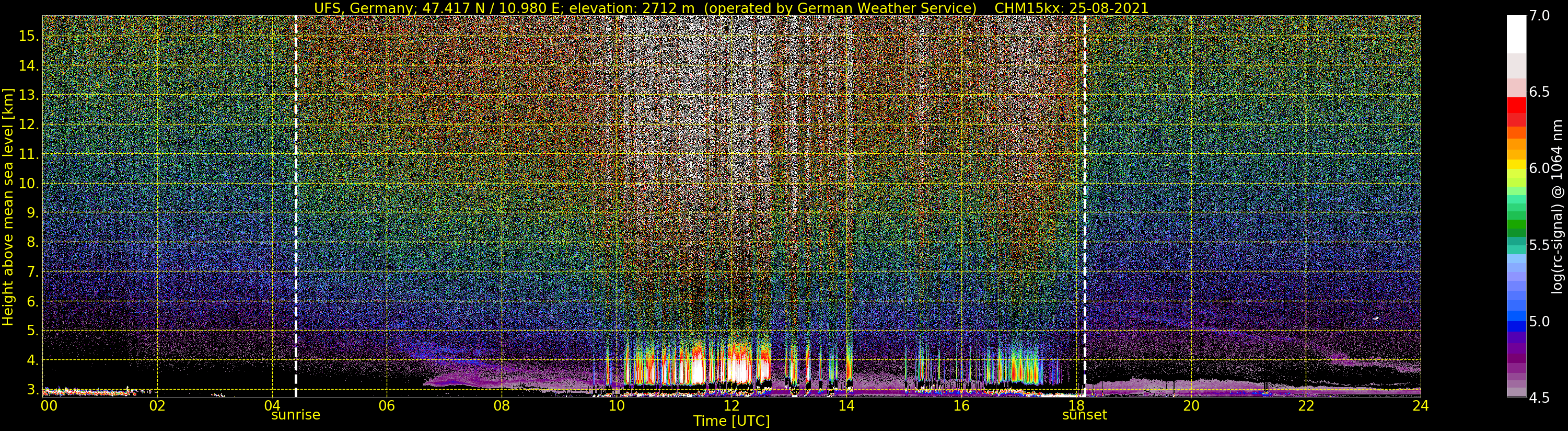This screenshot has height=431, width=1568.
Task: Click the time axis tick '16'
Action: (961, 405)
